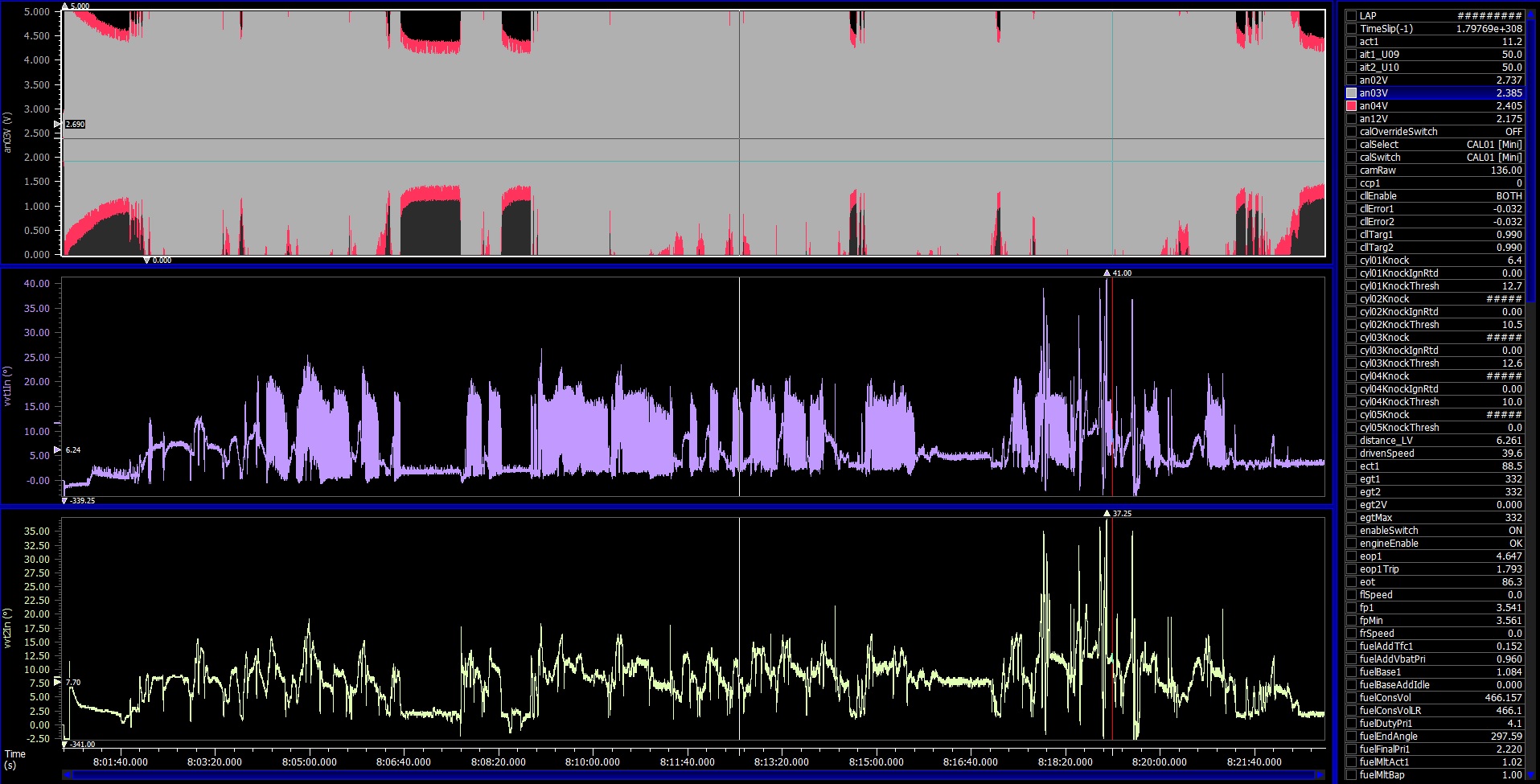Click the 7.70 arrow marker on the vvt2In axis
The image size is (1540, 784).
[57, 683]
